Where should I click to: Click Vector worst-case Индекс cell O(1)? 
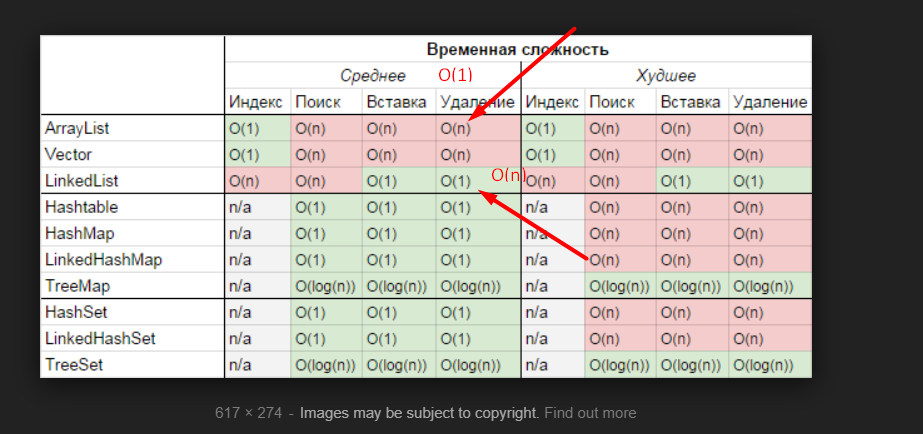coord(553,154)
